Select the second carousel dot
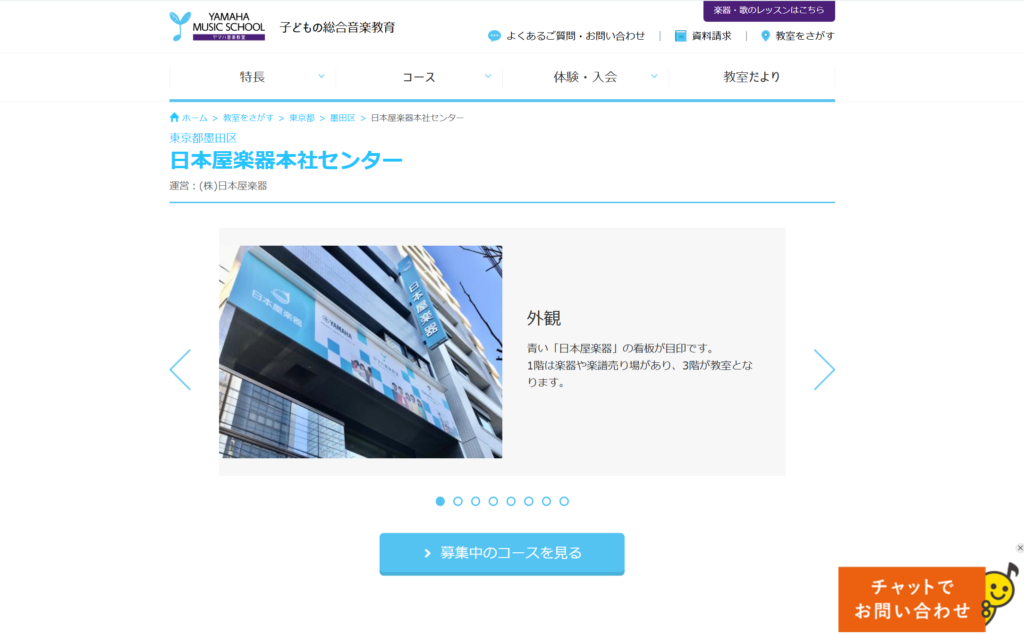 (458, 501)
